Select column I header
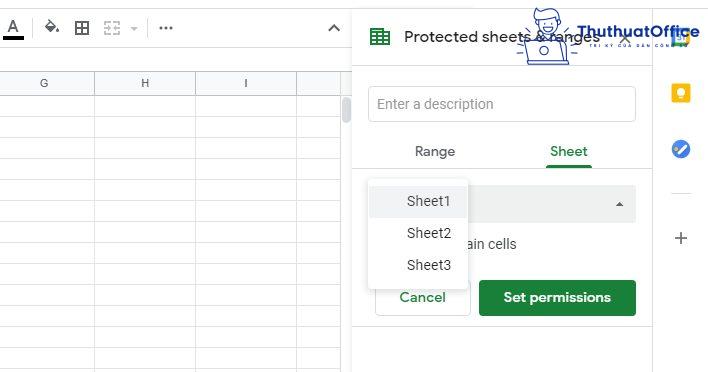The height and width of the screenshot is (372, 708). (246, 83)
